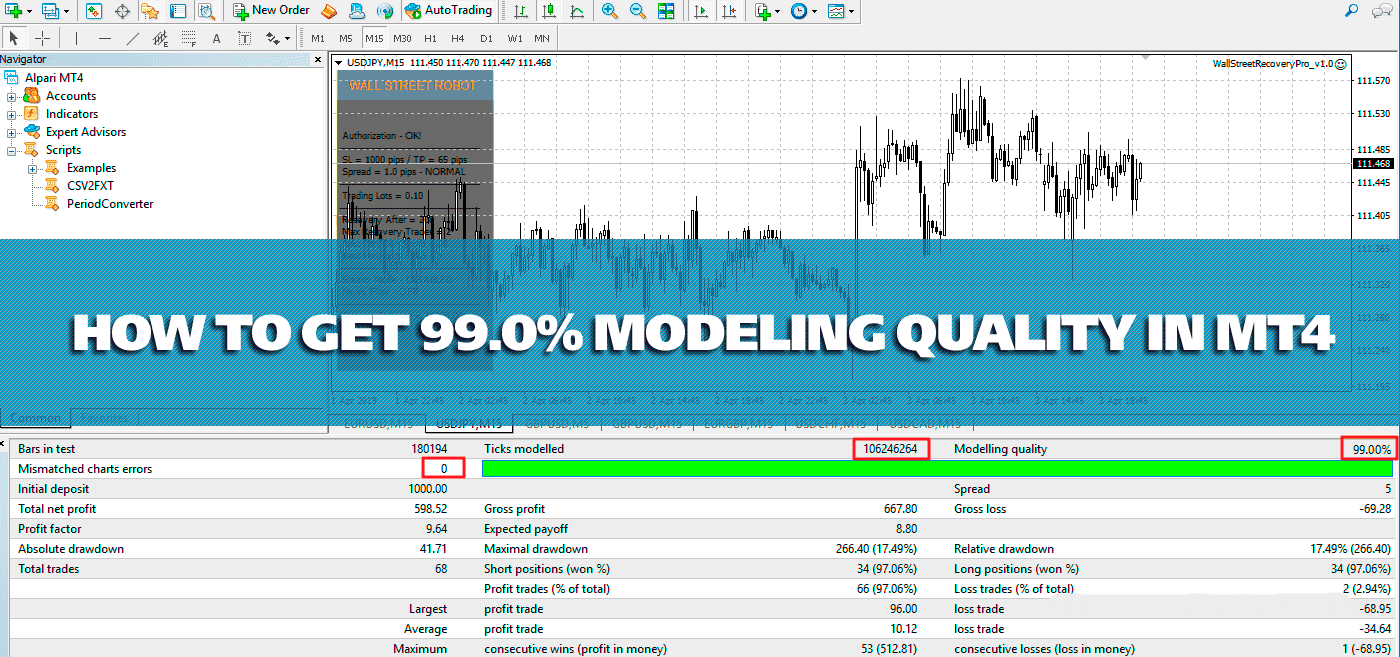
Task: Select the Fibonacci retracement tool
Action: (188, 38)
